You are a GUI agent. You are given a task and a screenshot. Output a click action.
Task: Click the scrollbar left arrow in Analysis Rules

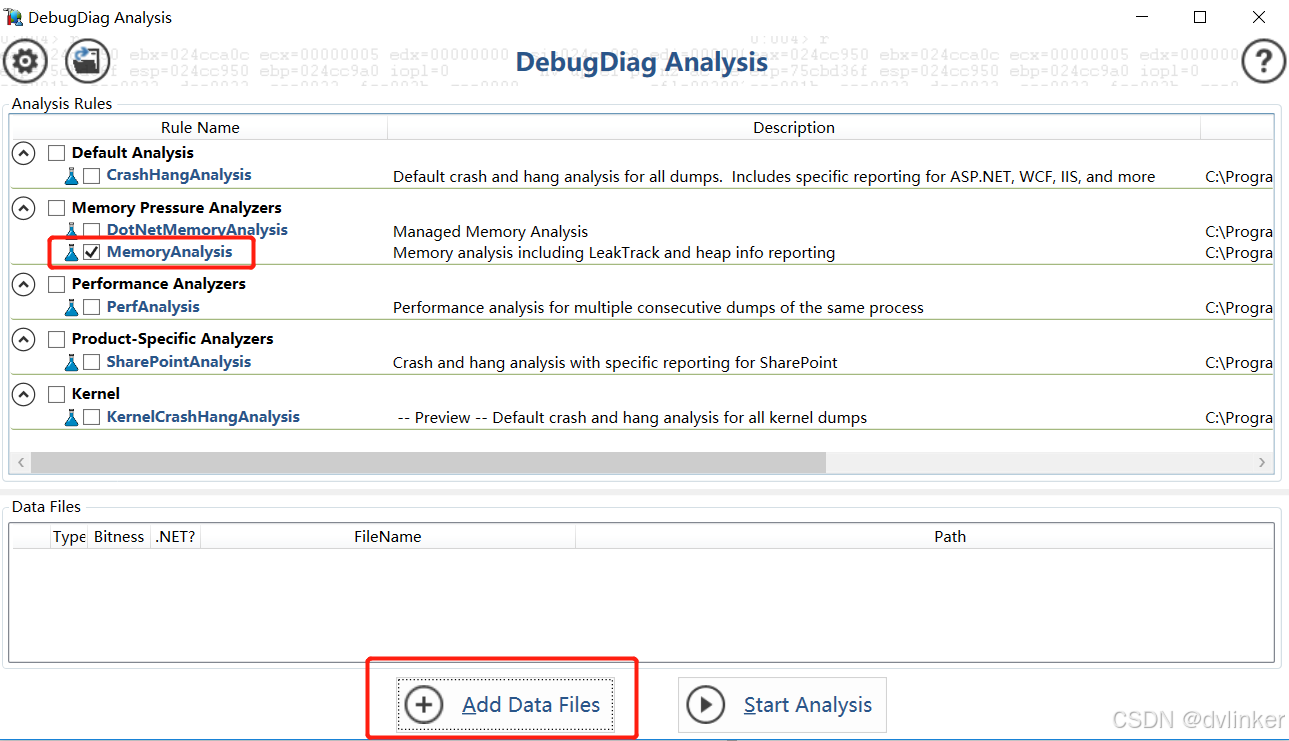[20, 462]
